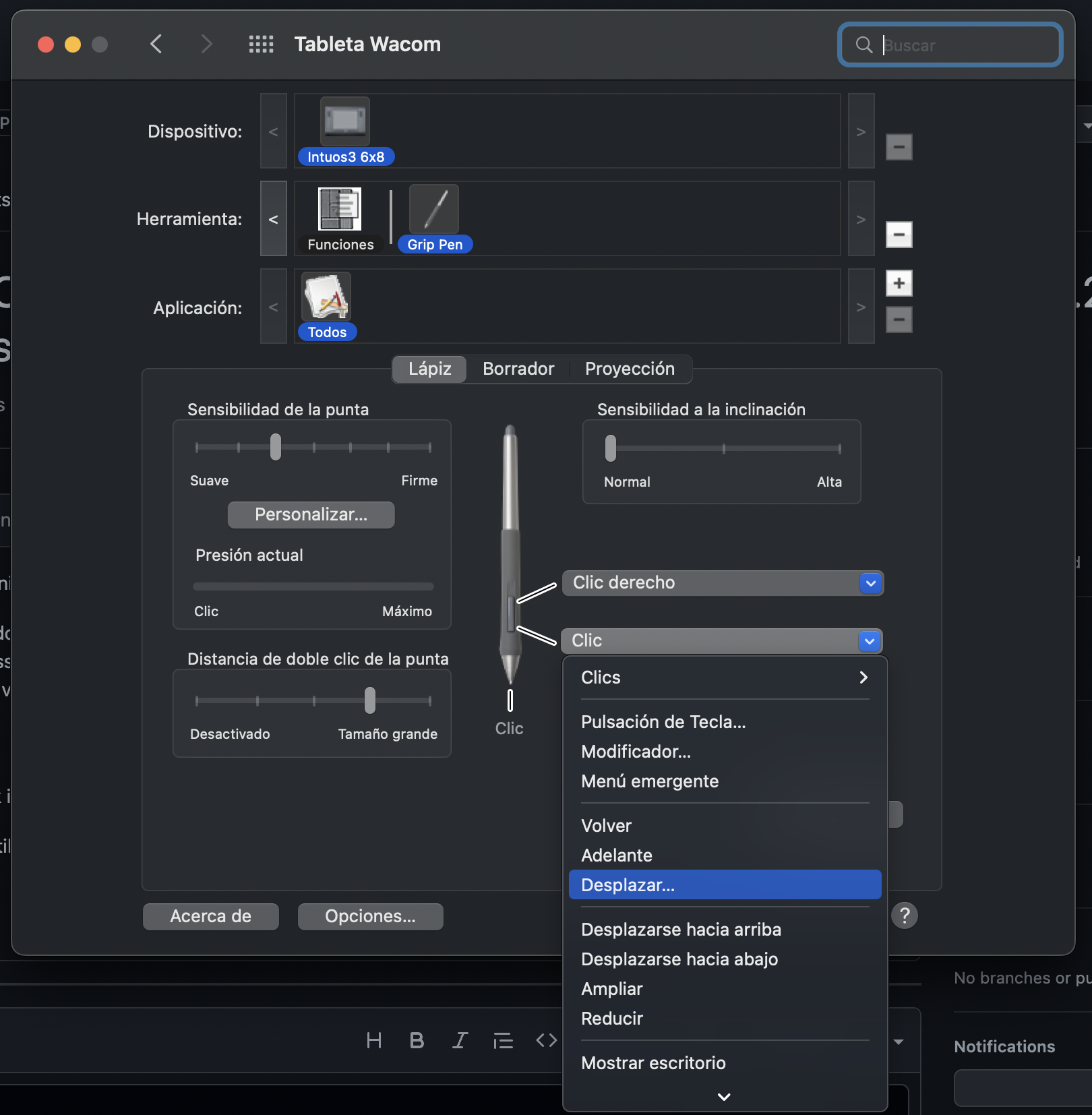Click the Presión actual pressure bar
The image size is (1092, 1115).
pos(313,586)
